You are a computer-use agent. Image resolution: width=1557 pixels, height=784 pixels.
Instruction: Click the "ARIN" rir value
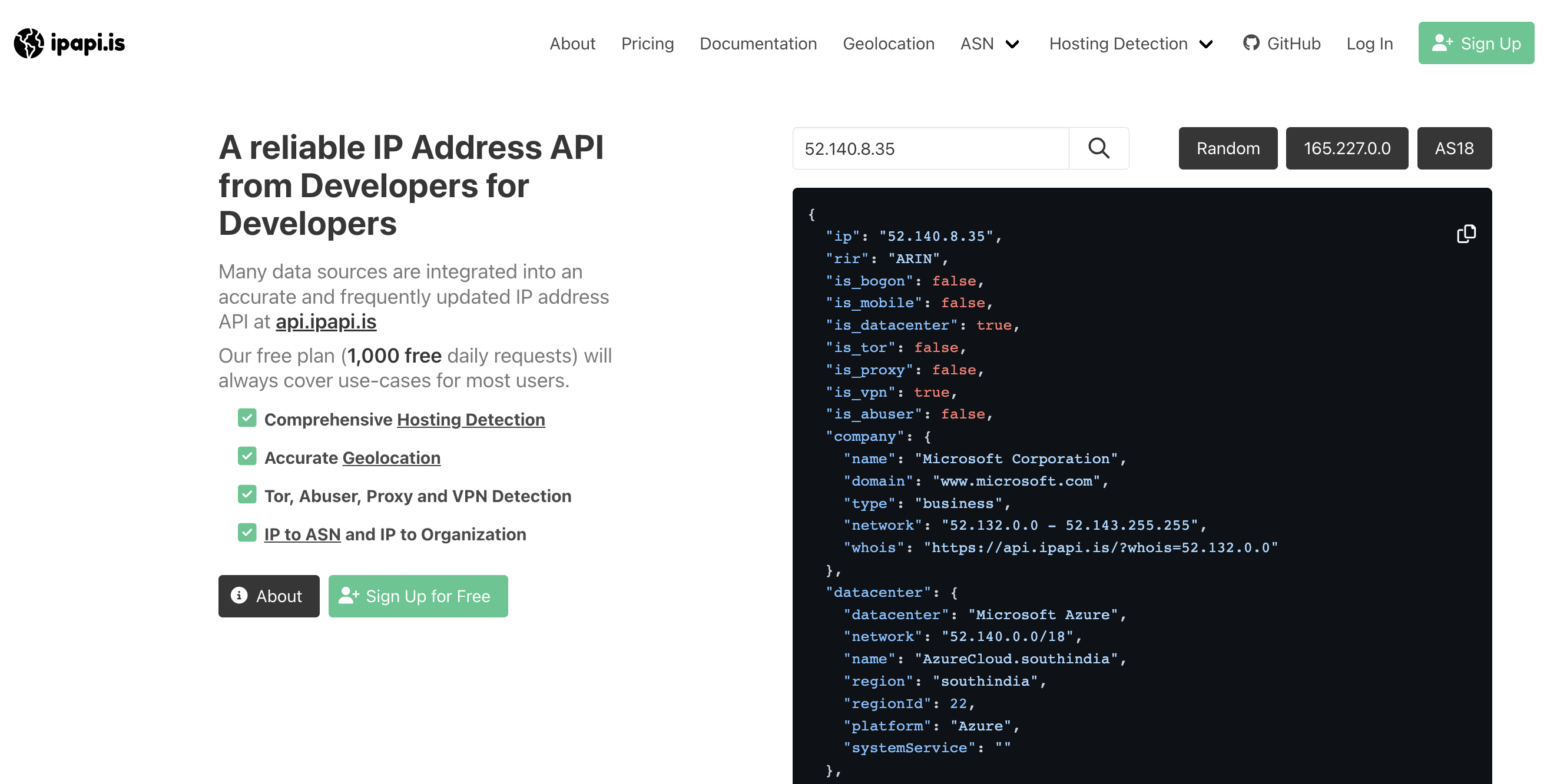pos(913,258)
